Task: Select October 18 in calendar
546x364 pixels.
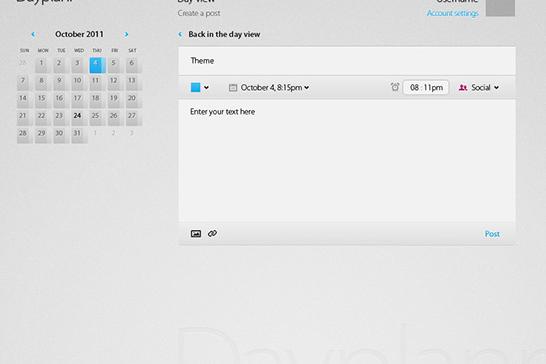Action: [97, 100]
